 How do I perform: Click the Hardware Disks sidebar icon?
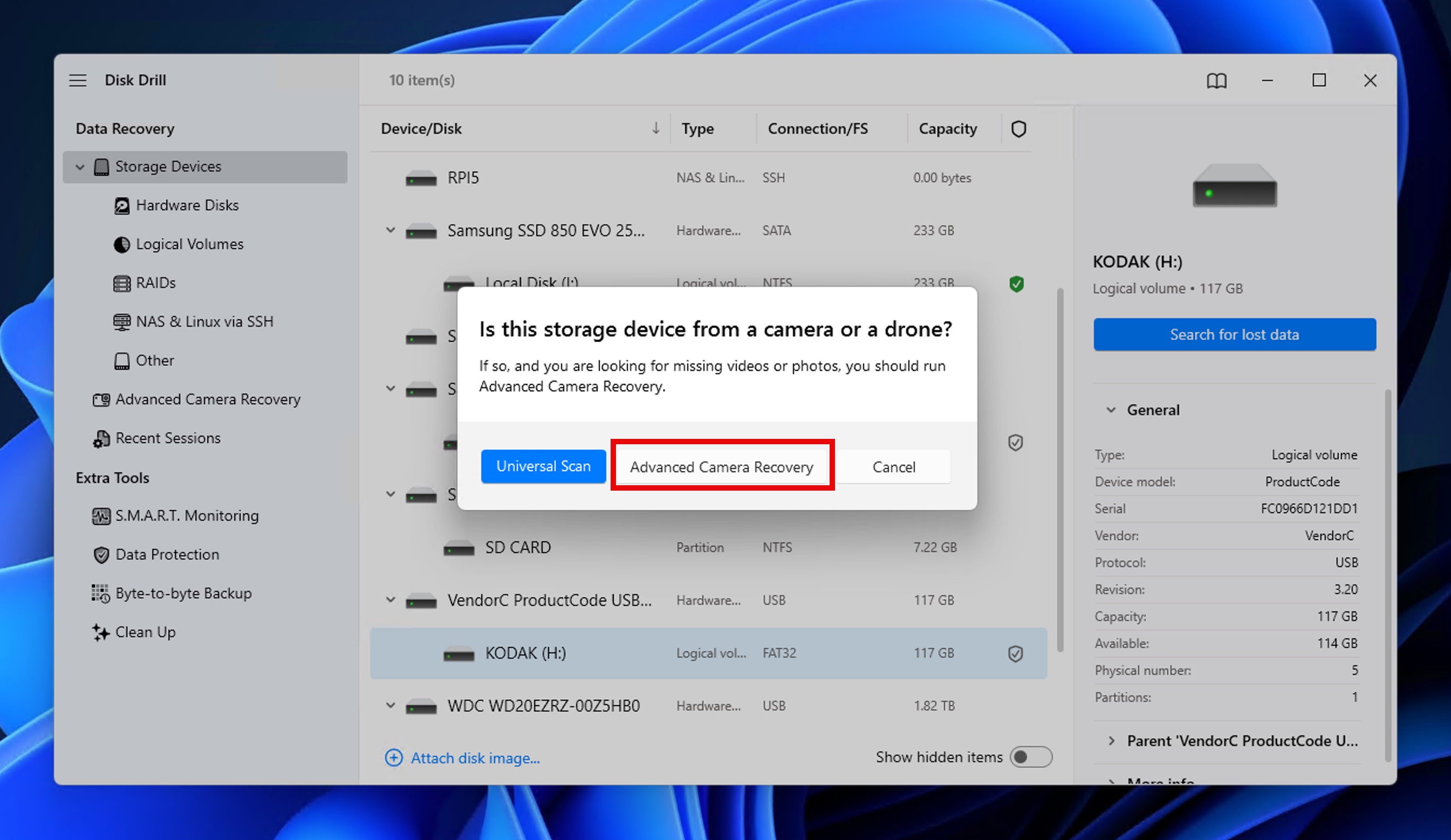click(121, 205)
